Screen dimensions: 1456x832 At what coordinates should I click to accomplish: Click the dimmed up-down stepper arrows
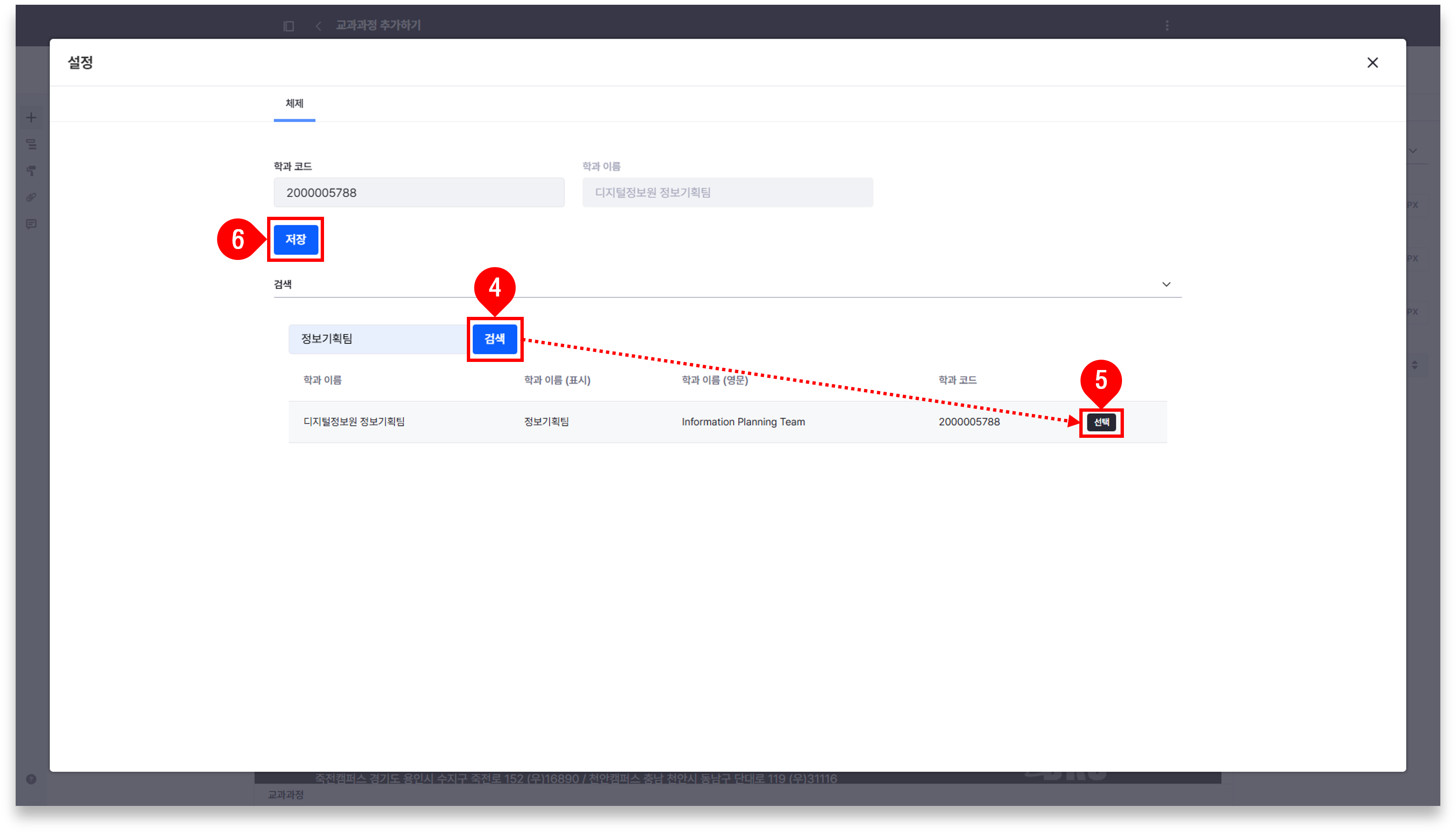pos(1414,365)
